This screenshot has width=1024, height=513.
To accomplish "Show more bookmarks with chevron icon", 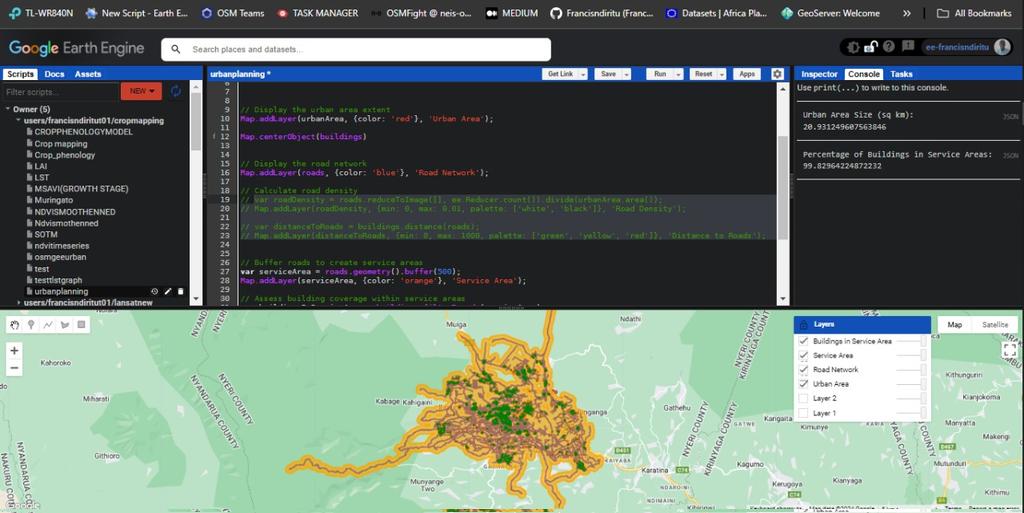I will [906, 13].
